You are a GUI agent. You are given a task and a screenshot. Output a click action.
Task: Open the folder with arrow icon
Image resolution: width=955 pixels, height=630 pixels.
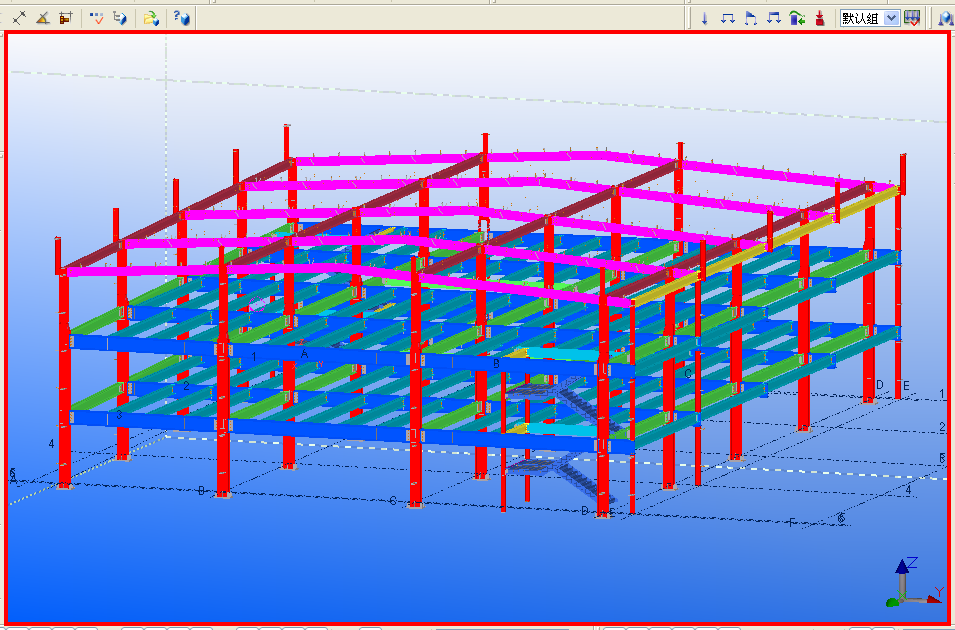pos(150,18)
